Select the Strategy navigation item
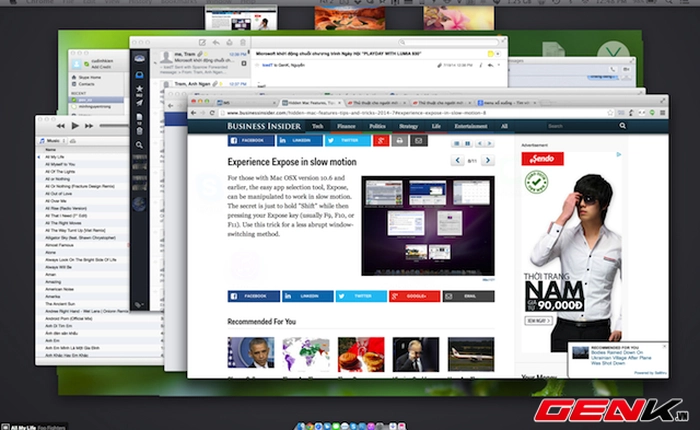 (408, 127)
